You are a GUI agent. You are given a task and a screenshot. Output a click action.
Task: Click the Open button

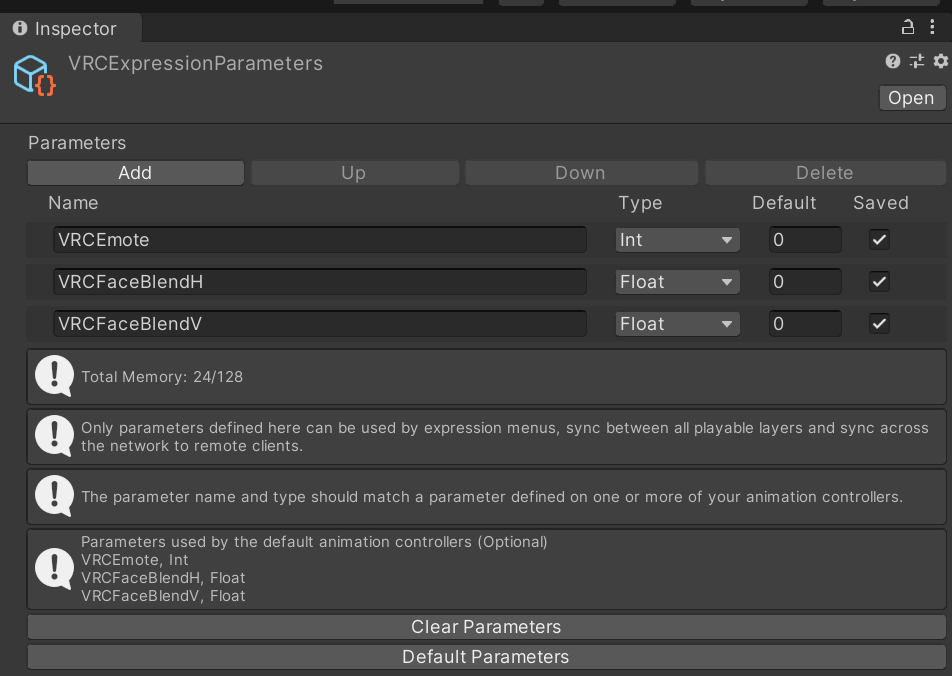(x=912, y=98)
